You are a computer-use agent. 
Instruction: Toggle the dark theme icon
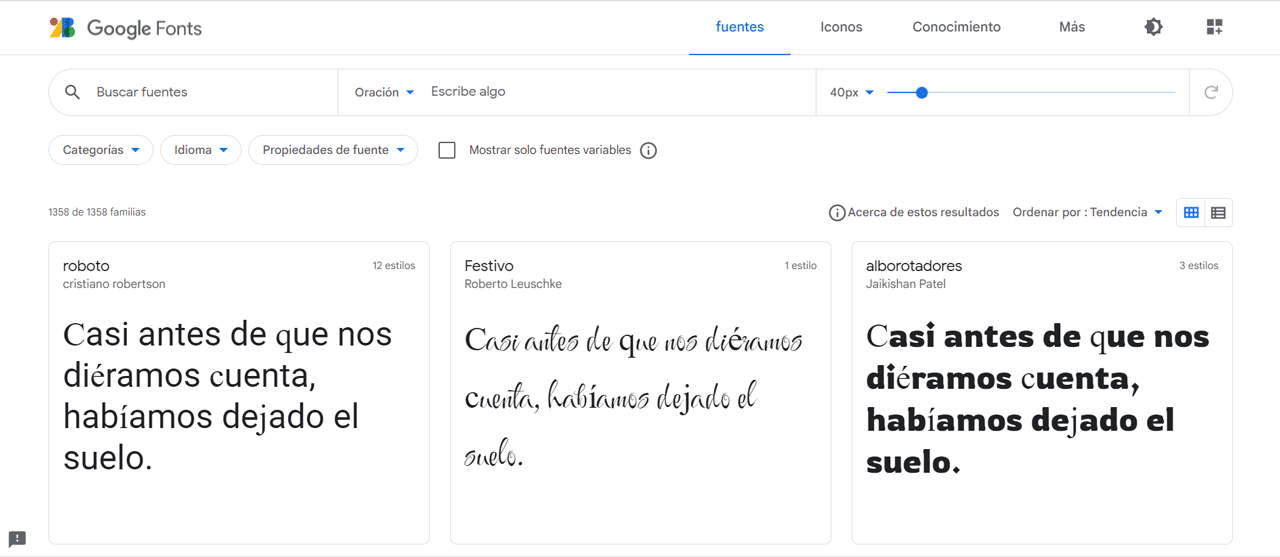(x=1153, y=27)
